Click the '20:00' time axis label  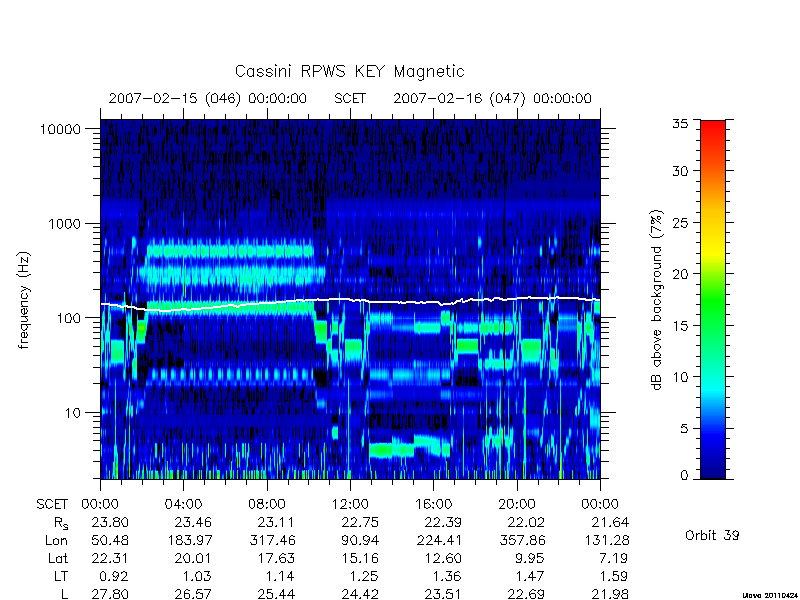517,505
